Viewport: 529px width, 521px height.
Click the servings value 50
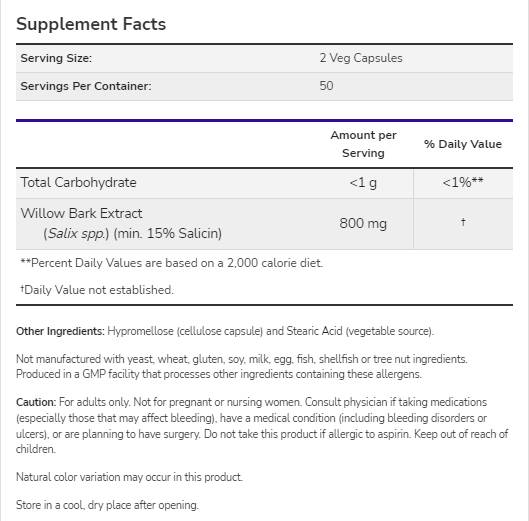(x=326, y=86)
